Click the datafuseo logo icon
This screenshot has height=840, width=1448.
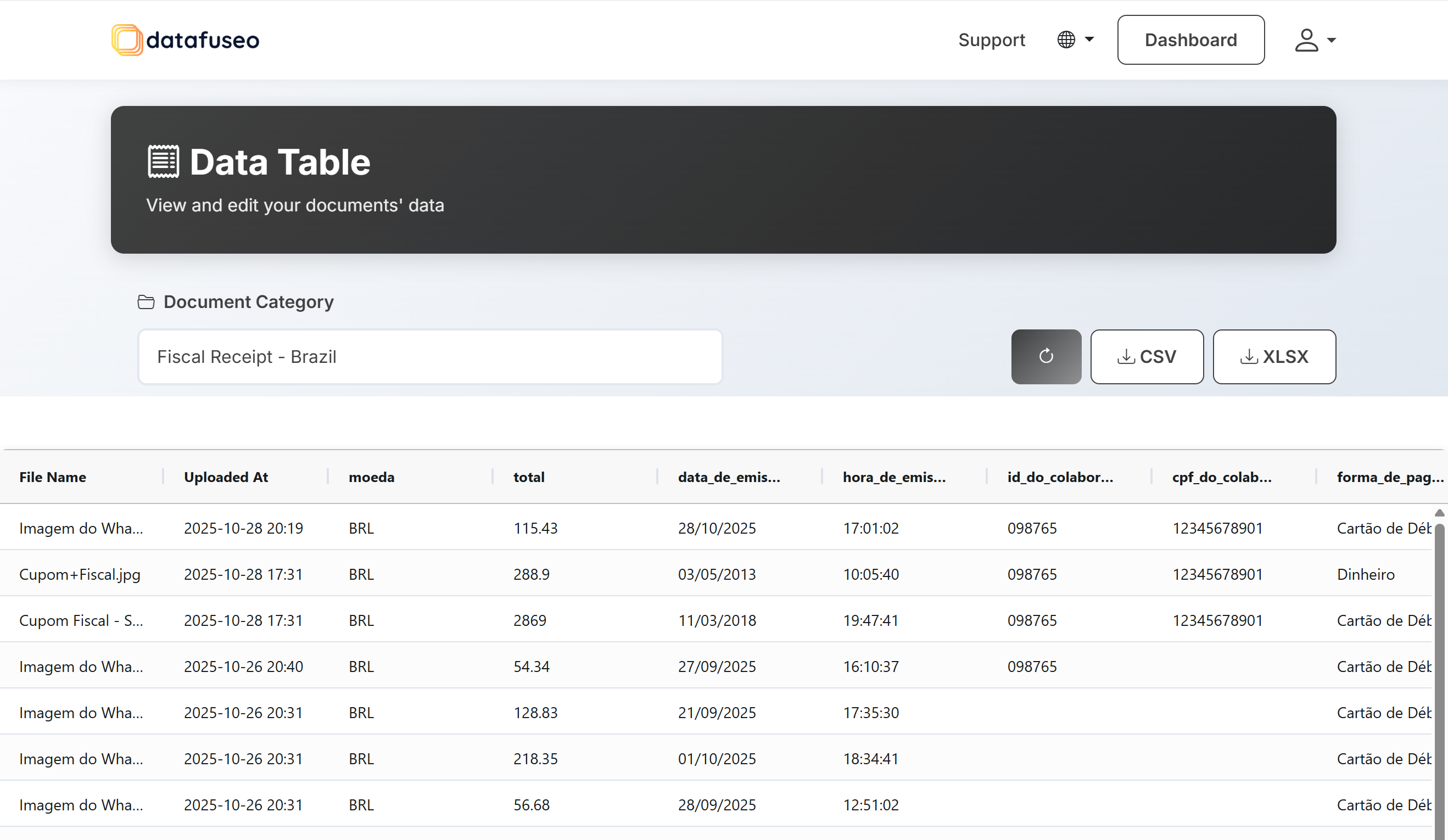click(127, 40)
